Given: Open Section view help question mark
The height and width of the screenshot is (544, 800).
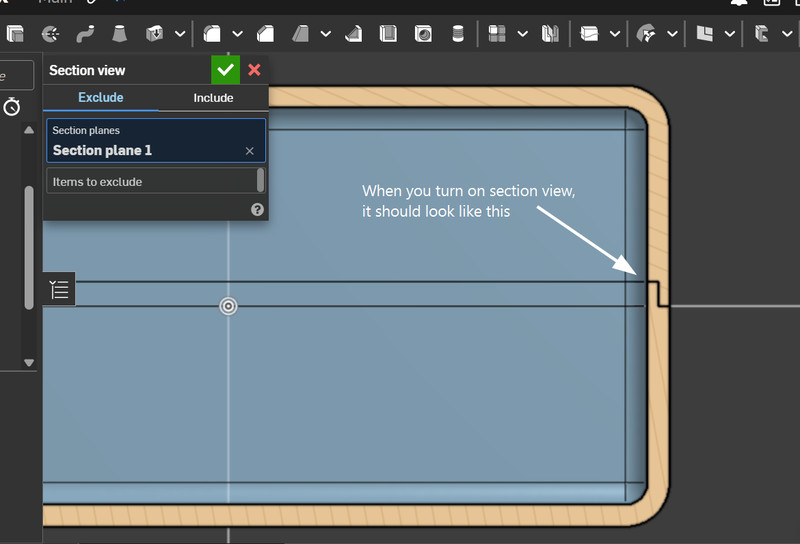Looking at the screenshot, I should coord(257,209).
